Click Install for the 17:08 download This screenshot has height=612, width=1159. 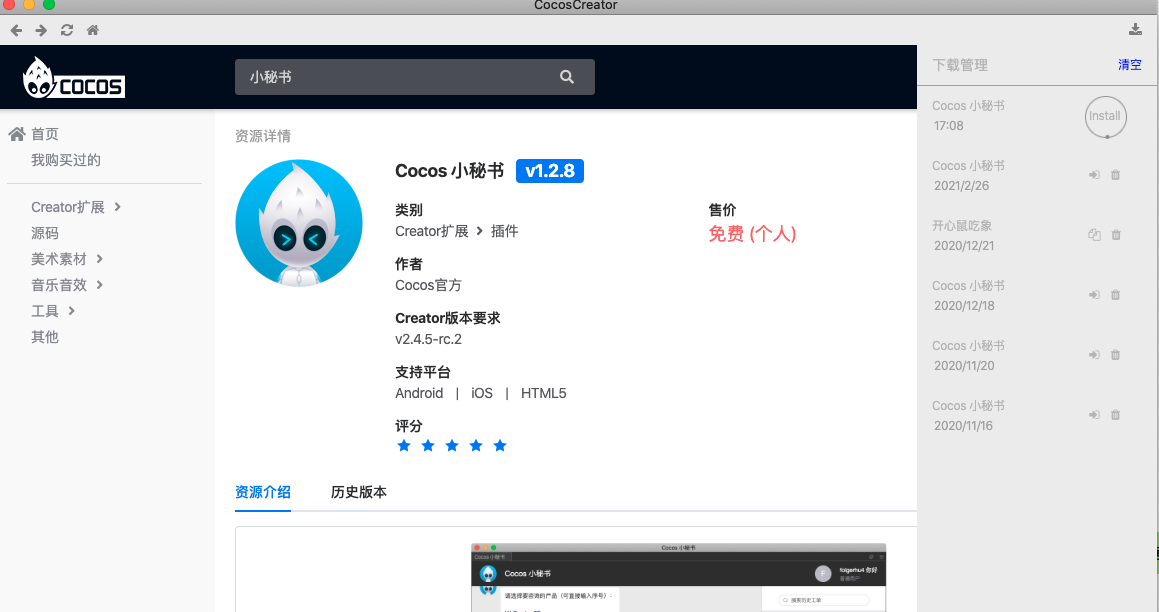point(1106,116)
